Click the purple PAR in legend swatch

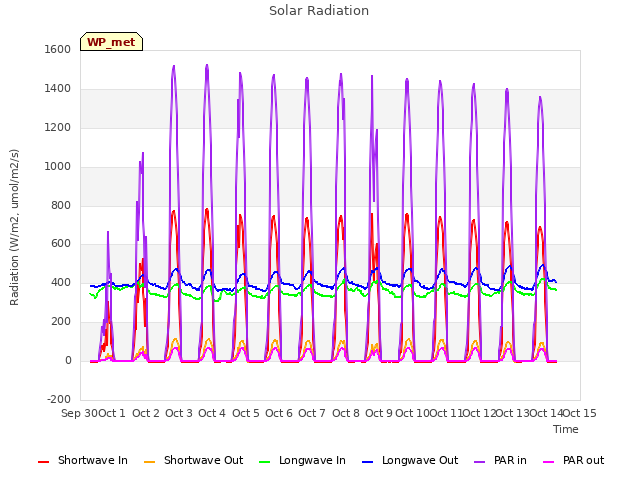(x=480, y=462)
